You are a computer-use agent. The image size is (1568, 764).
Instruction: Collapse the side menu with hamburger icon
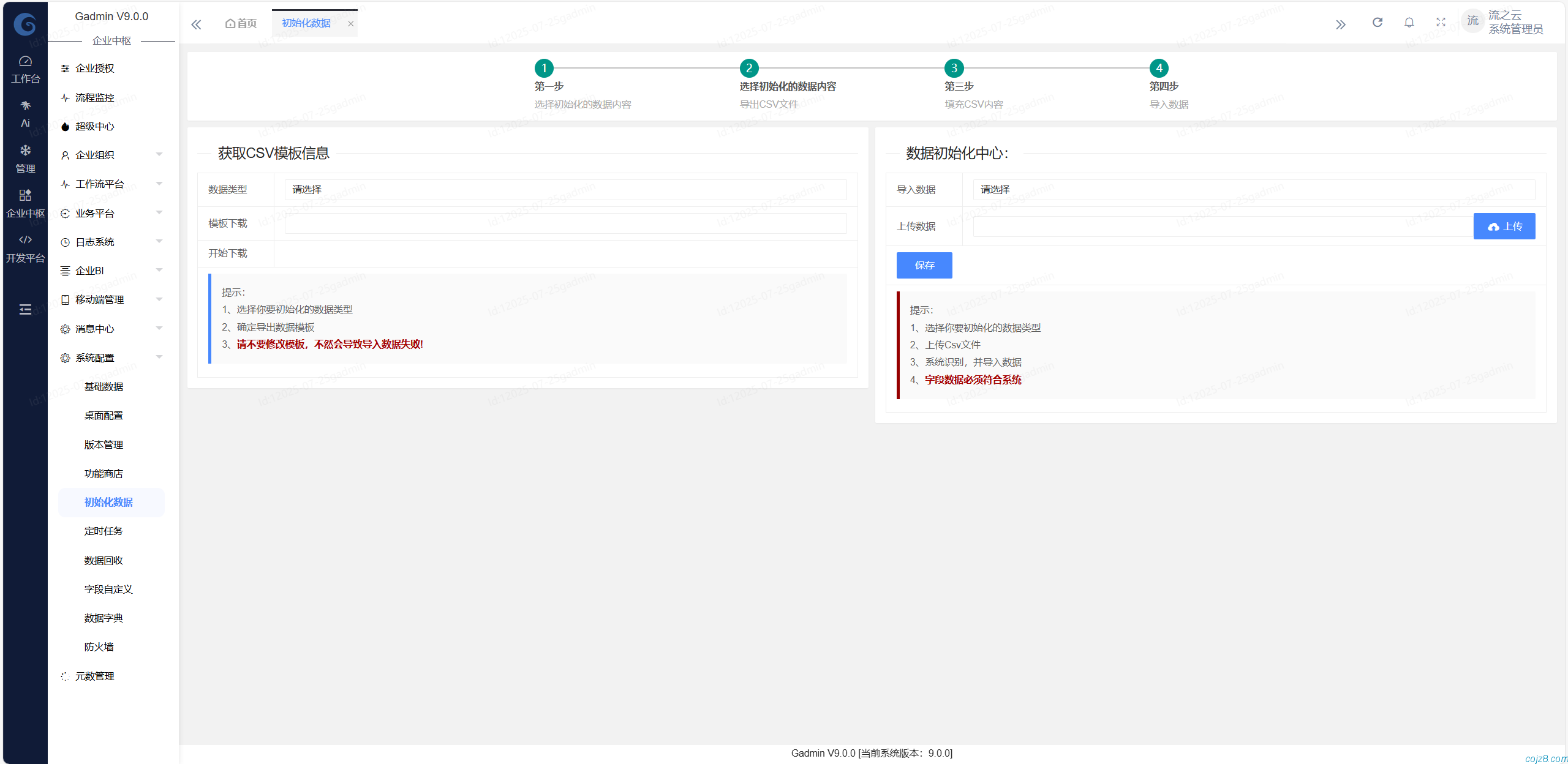point(25,309)
